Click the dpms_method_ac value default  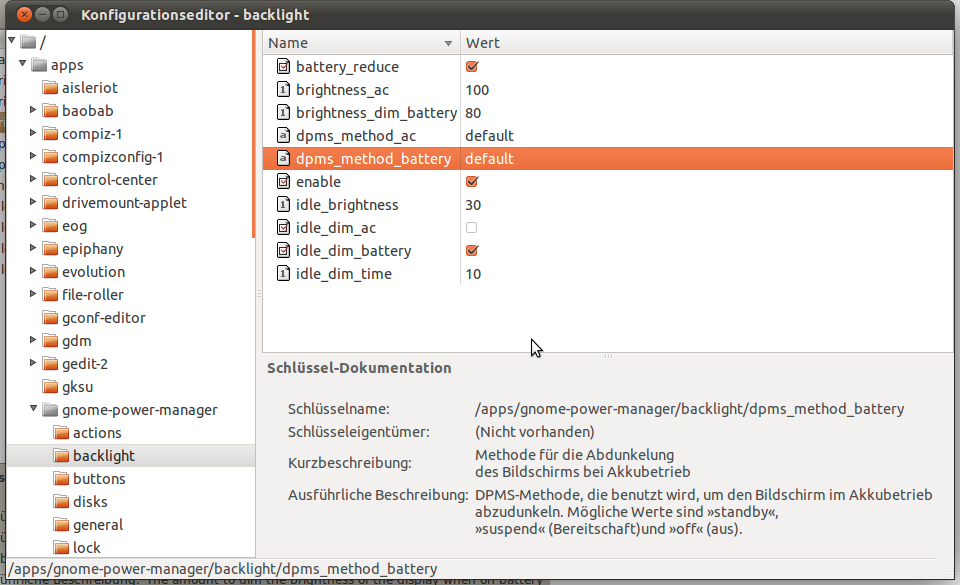click(489, 136)
